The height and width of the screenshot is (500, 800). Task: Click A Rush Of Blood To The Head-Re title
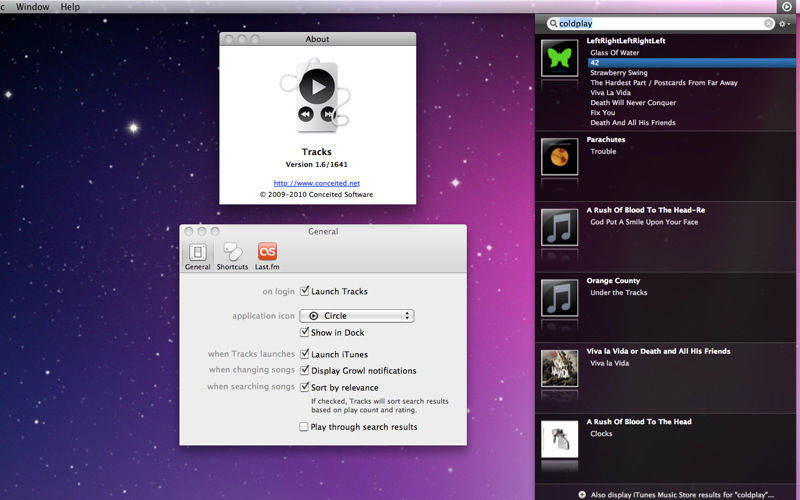(x=645, y=210)
